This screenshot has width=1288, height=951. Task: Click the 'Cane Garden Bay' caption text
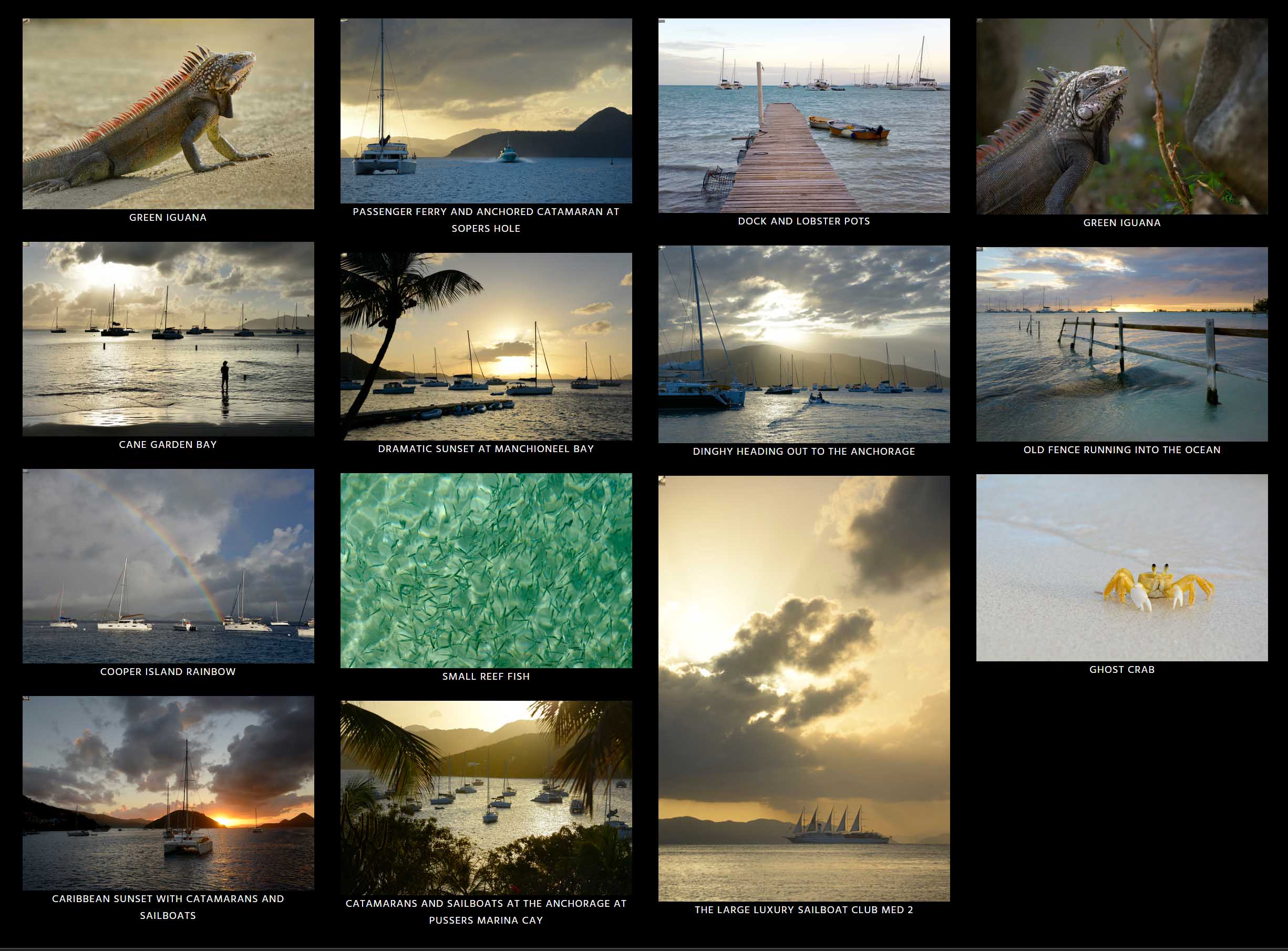point(168,444)
